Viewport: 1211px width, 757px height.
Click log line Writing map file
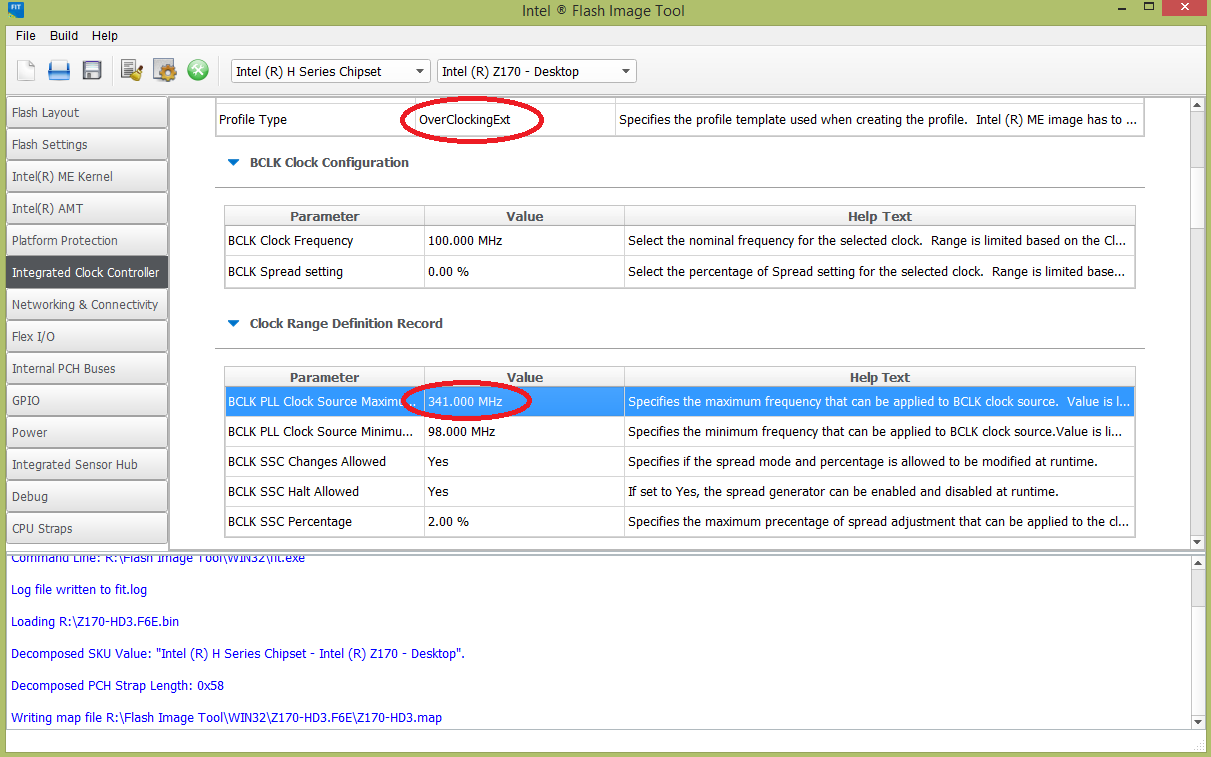point(226,718)
